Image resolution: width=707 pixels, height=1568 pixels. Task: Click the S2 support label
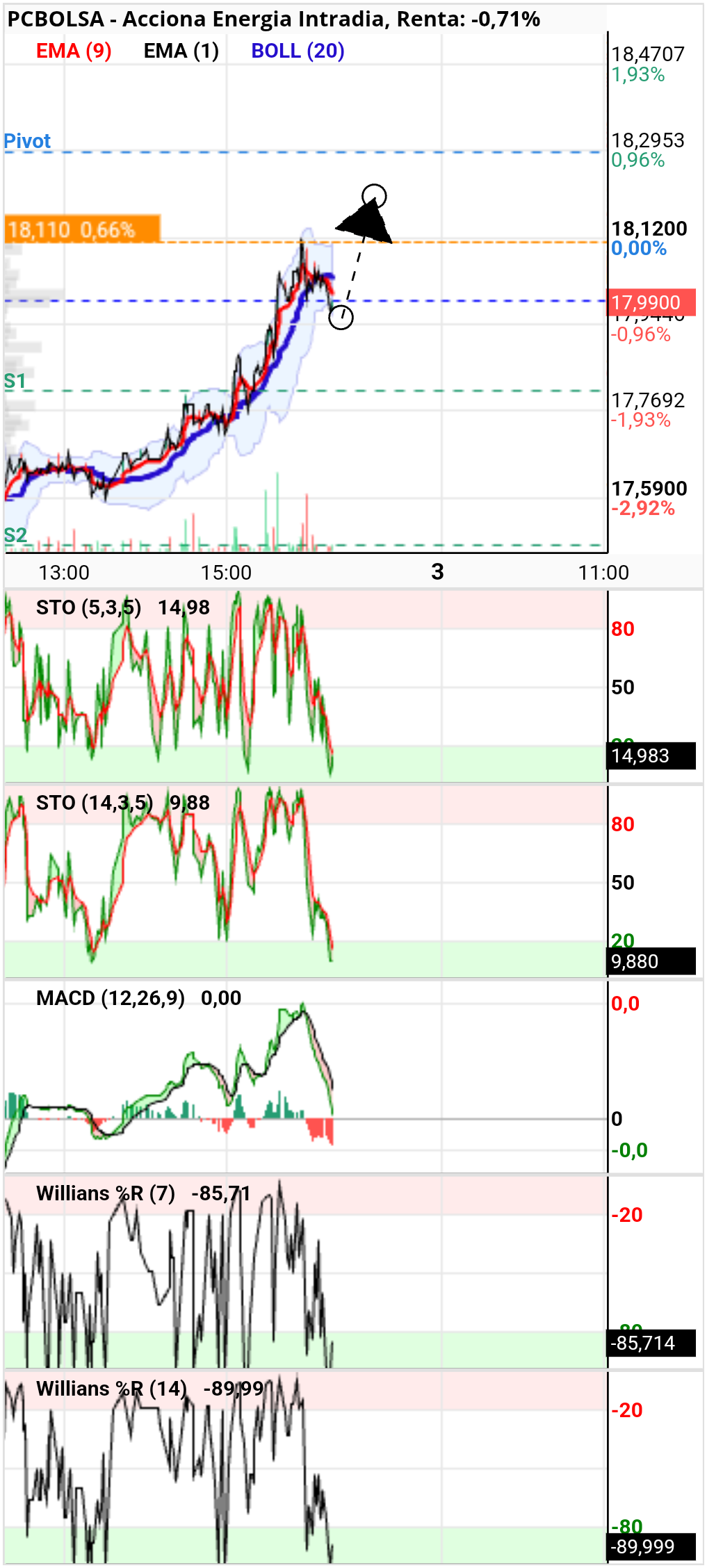pos(15,535)
